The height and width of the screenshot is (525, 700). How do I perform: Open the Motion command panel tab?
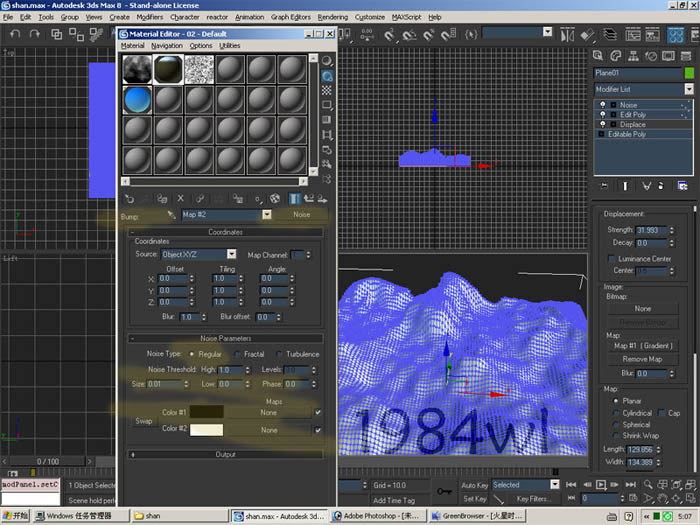tap(651, 56)
